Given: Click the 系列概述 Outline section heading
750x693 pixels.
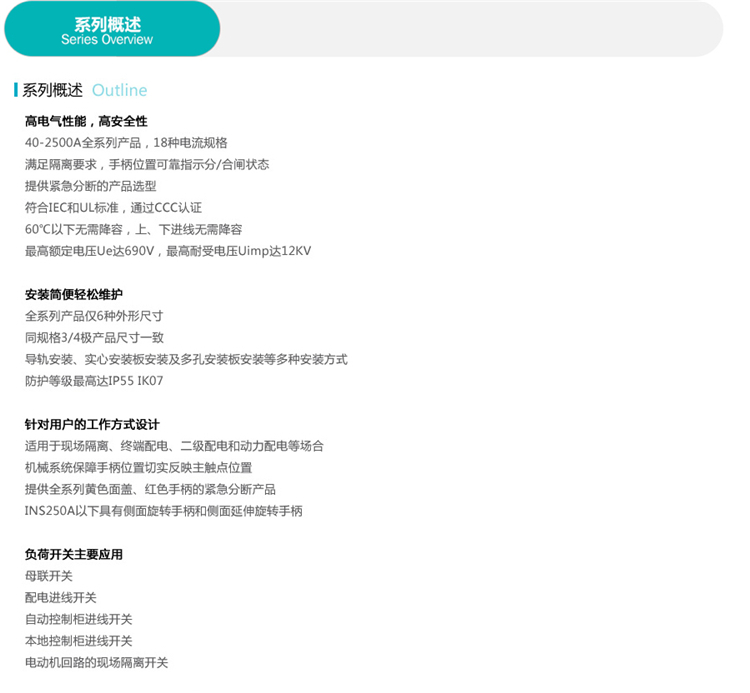Looking at the screenshot, I should [85, 90].
